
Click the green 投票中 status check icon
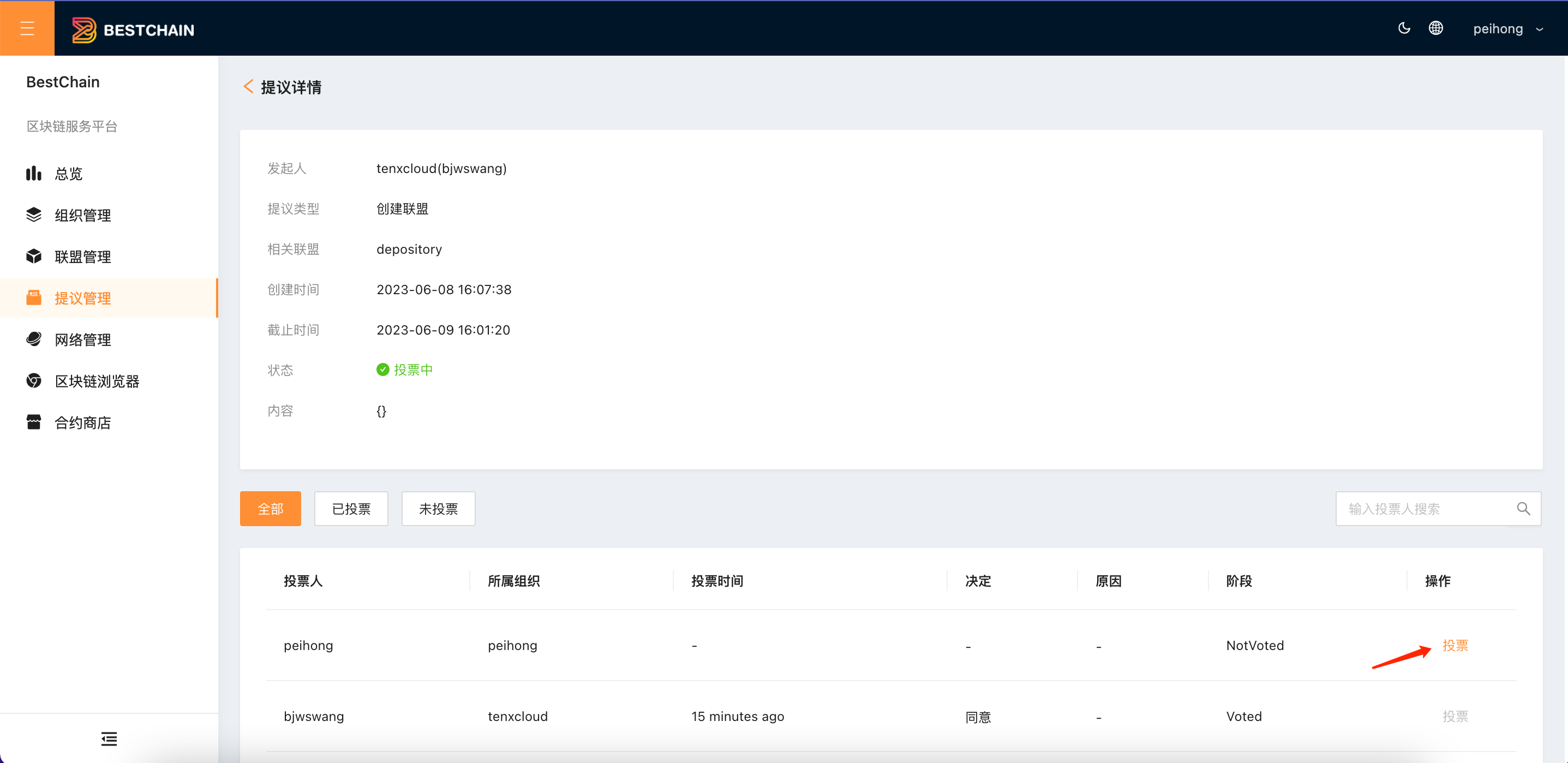pos(382,369)
